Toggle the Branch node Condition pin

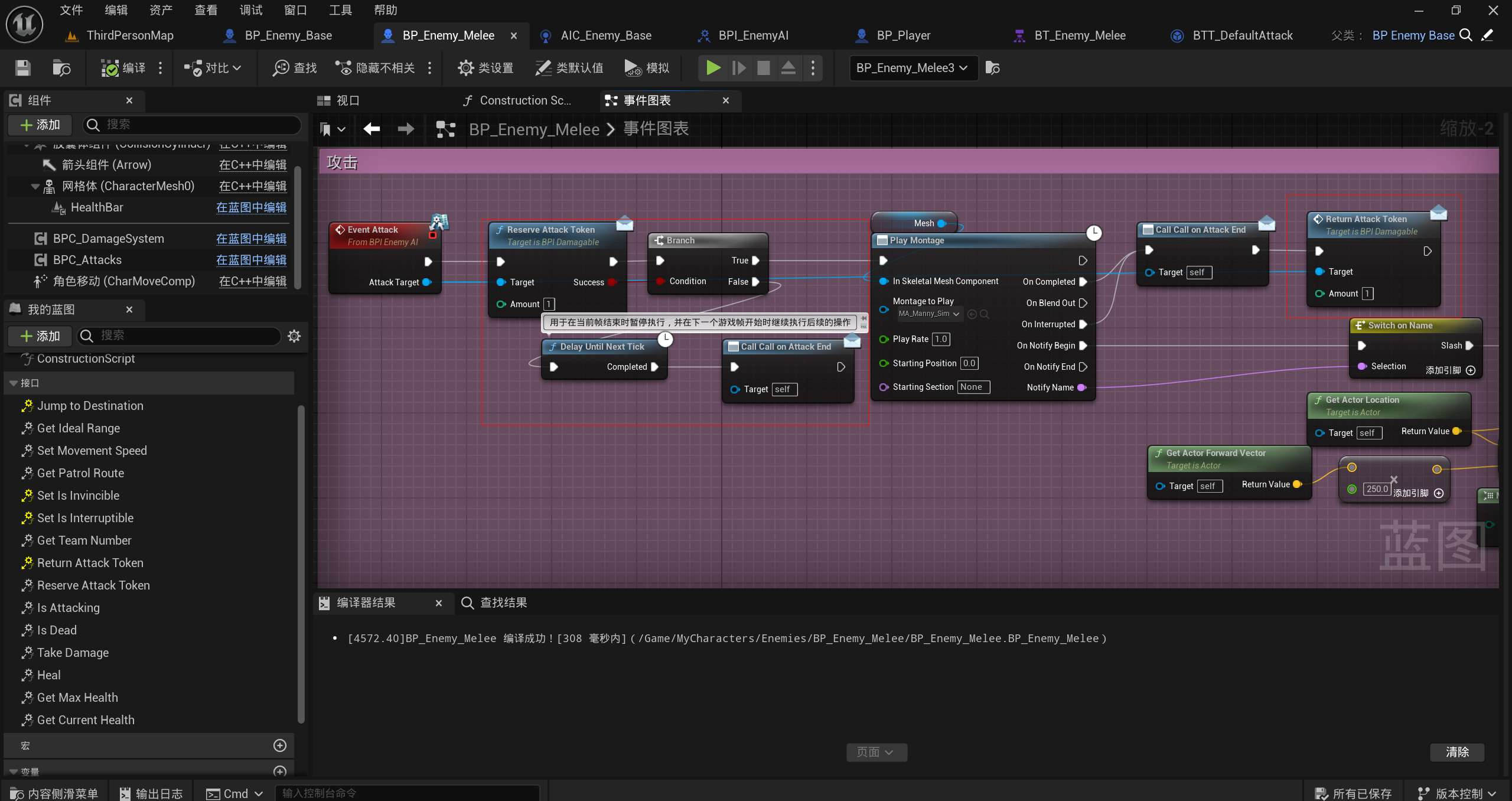click(660, 281)
